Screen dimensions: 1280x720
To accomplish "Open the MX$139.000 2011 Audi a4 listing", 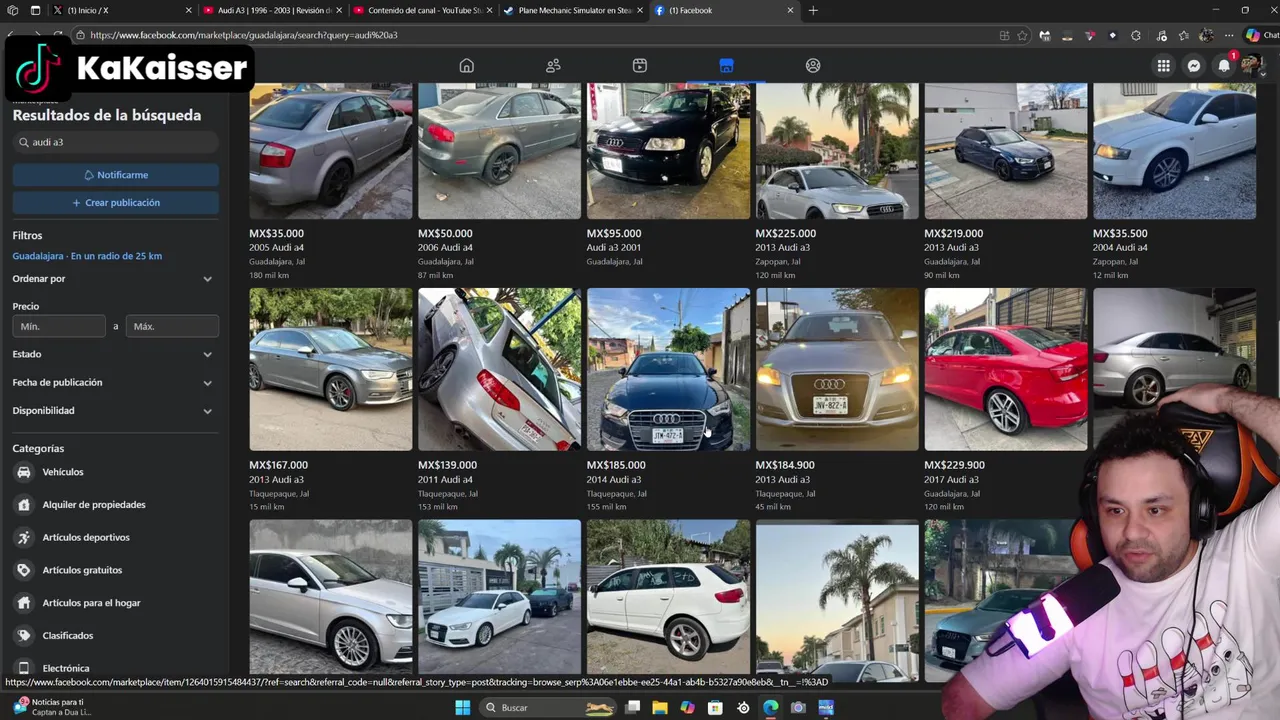I will point(499,400).
